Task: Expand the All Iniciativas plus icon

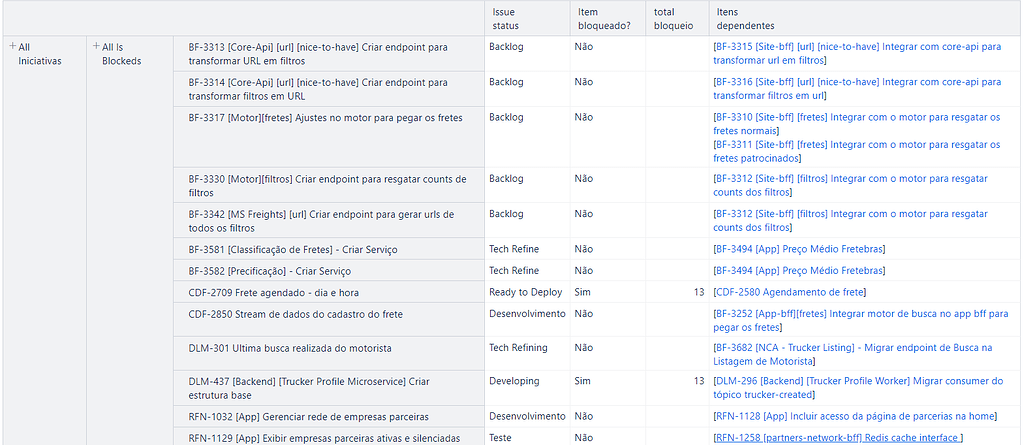Action: coord(12,47)
